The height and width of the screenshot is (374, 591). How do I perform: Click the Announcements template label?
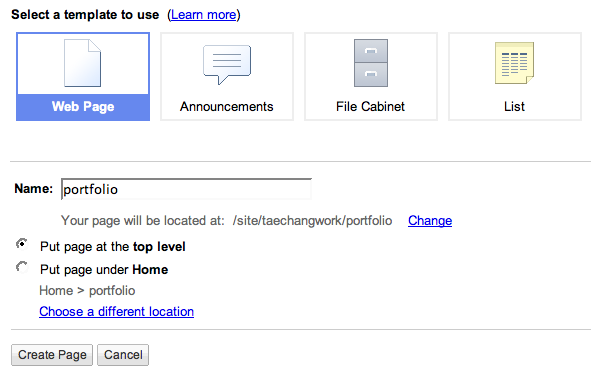click(227, 107)
